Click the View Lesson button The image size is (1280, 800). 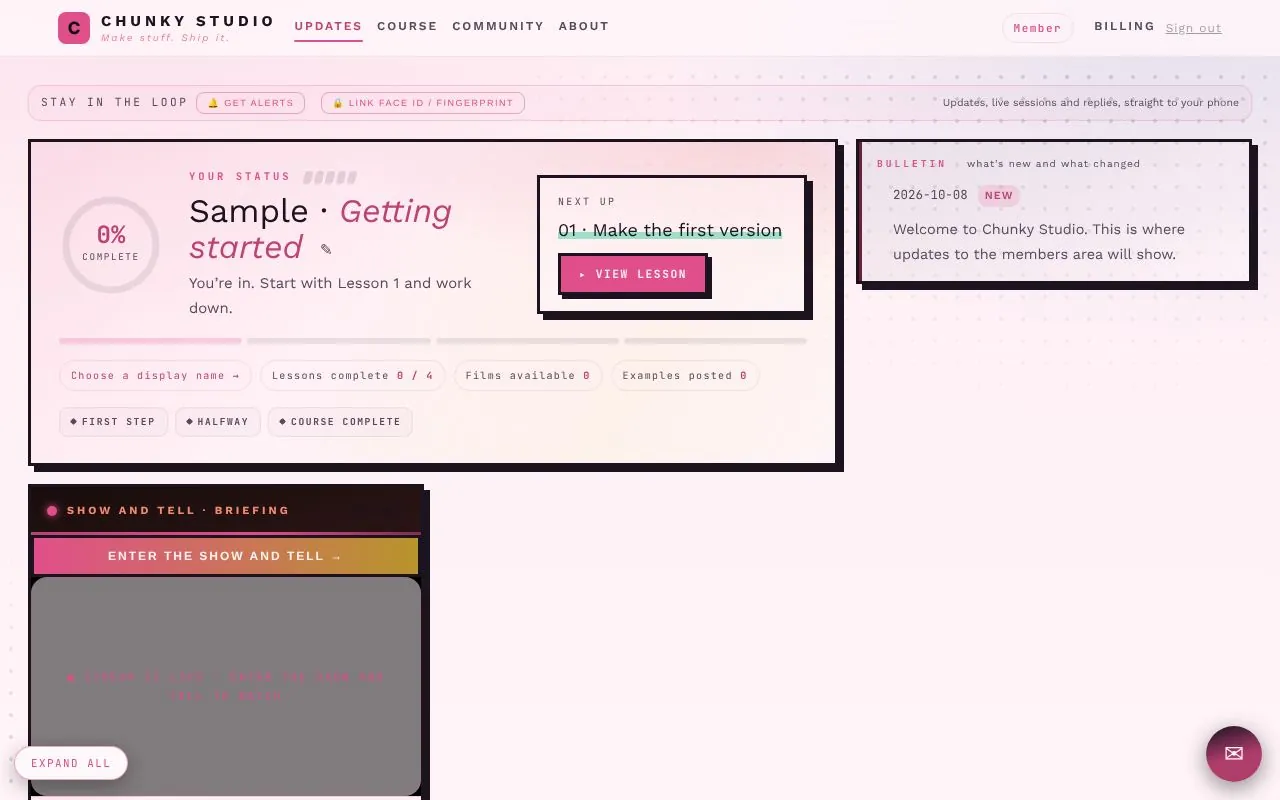(x=633, y=274)
